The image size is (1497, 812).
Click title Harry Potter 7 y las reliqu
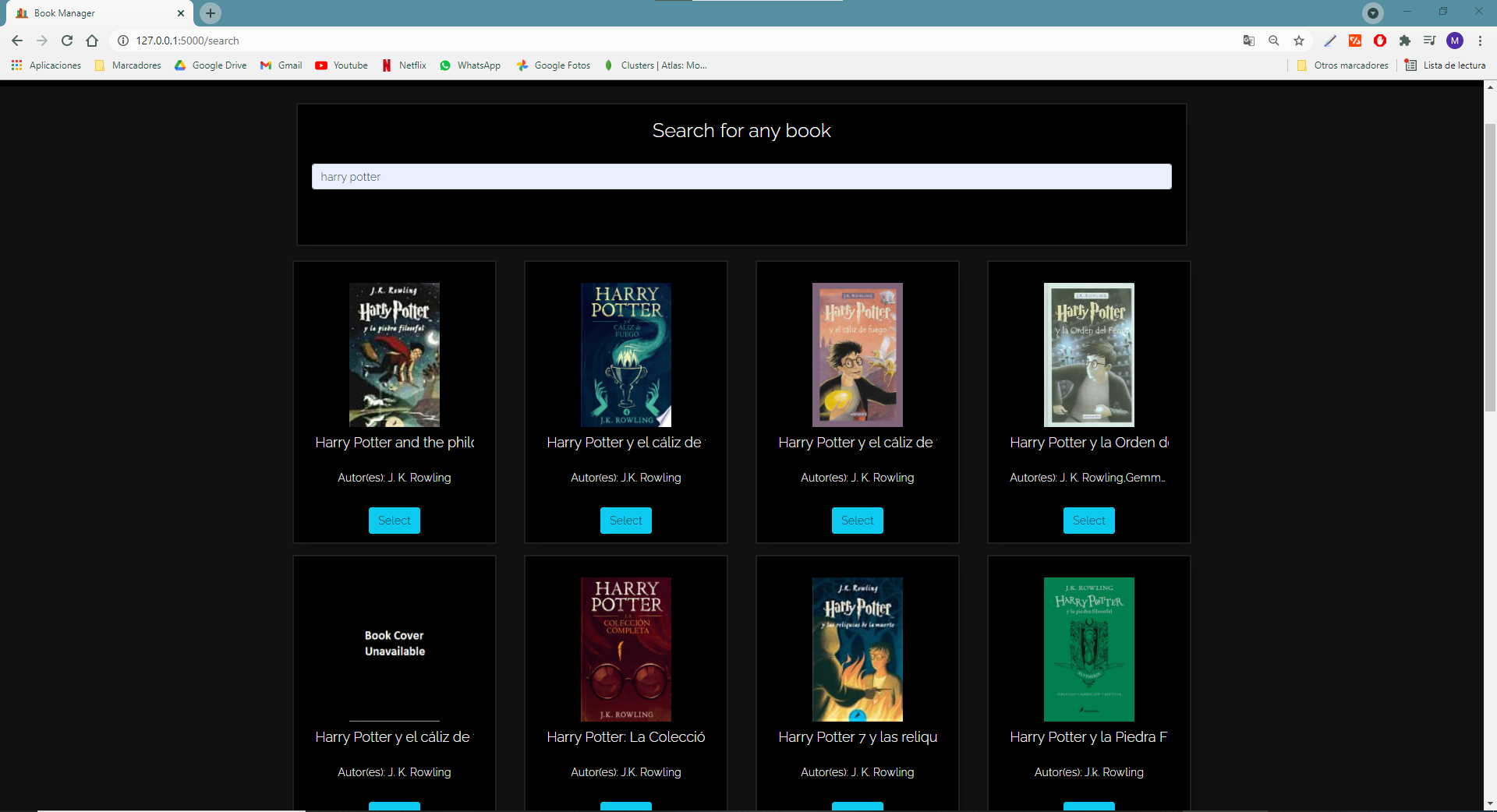858,737
